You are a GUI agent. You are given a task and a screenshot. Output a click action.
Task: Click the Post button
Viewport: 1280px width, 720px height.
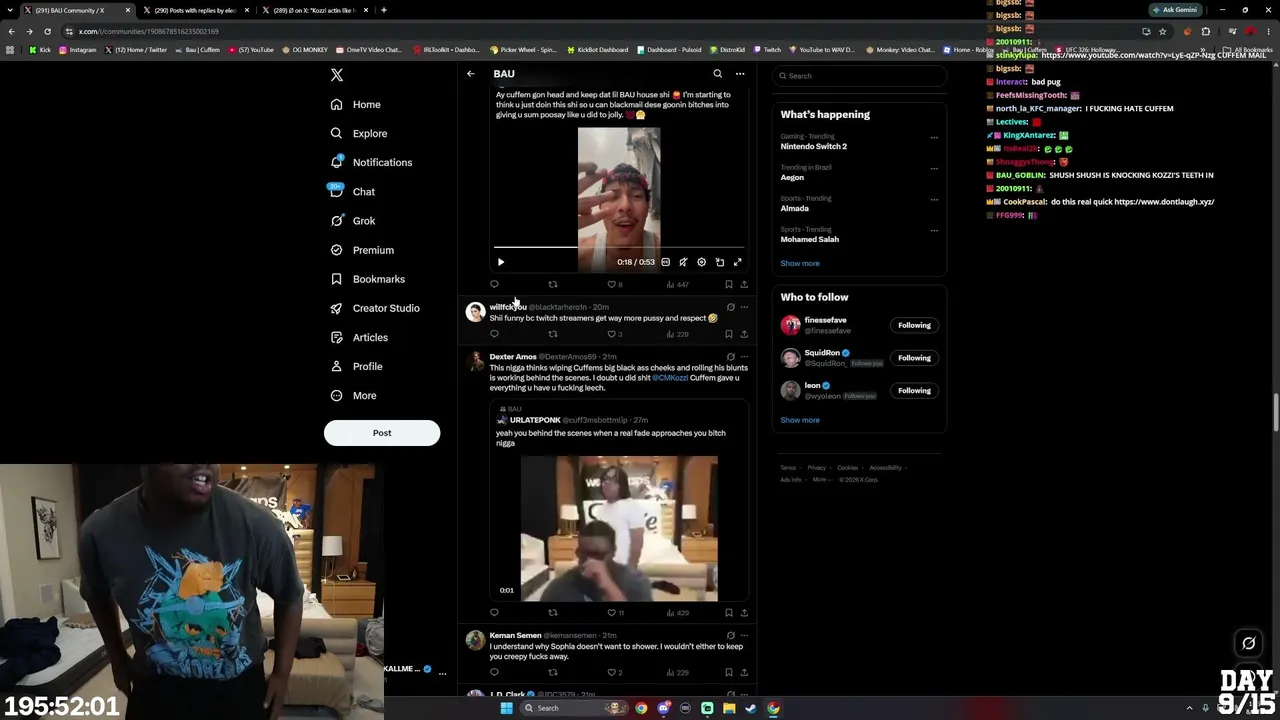(x=382, y=433)
